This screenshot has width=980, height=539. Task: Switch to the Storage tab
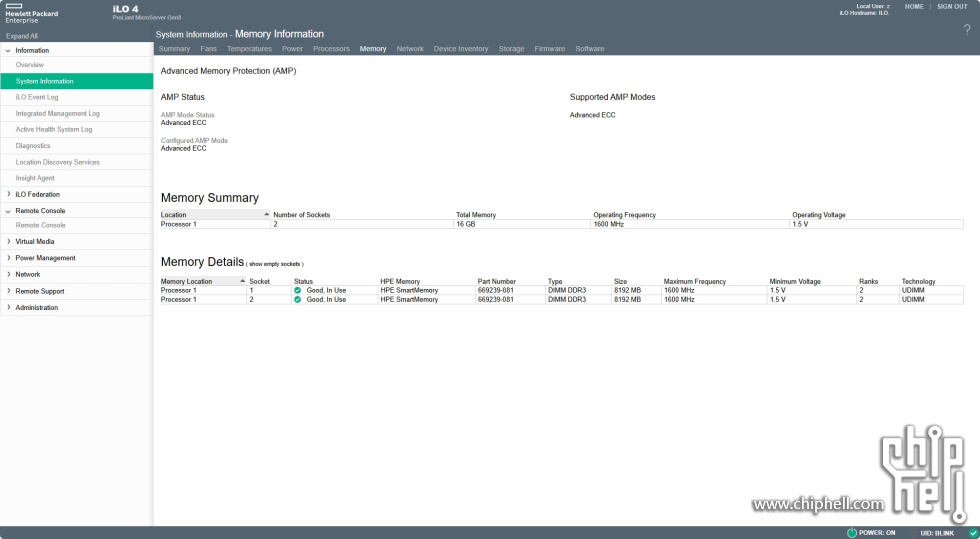point(511,49)
